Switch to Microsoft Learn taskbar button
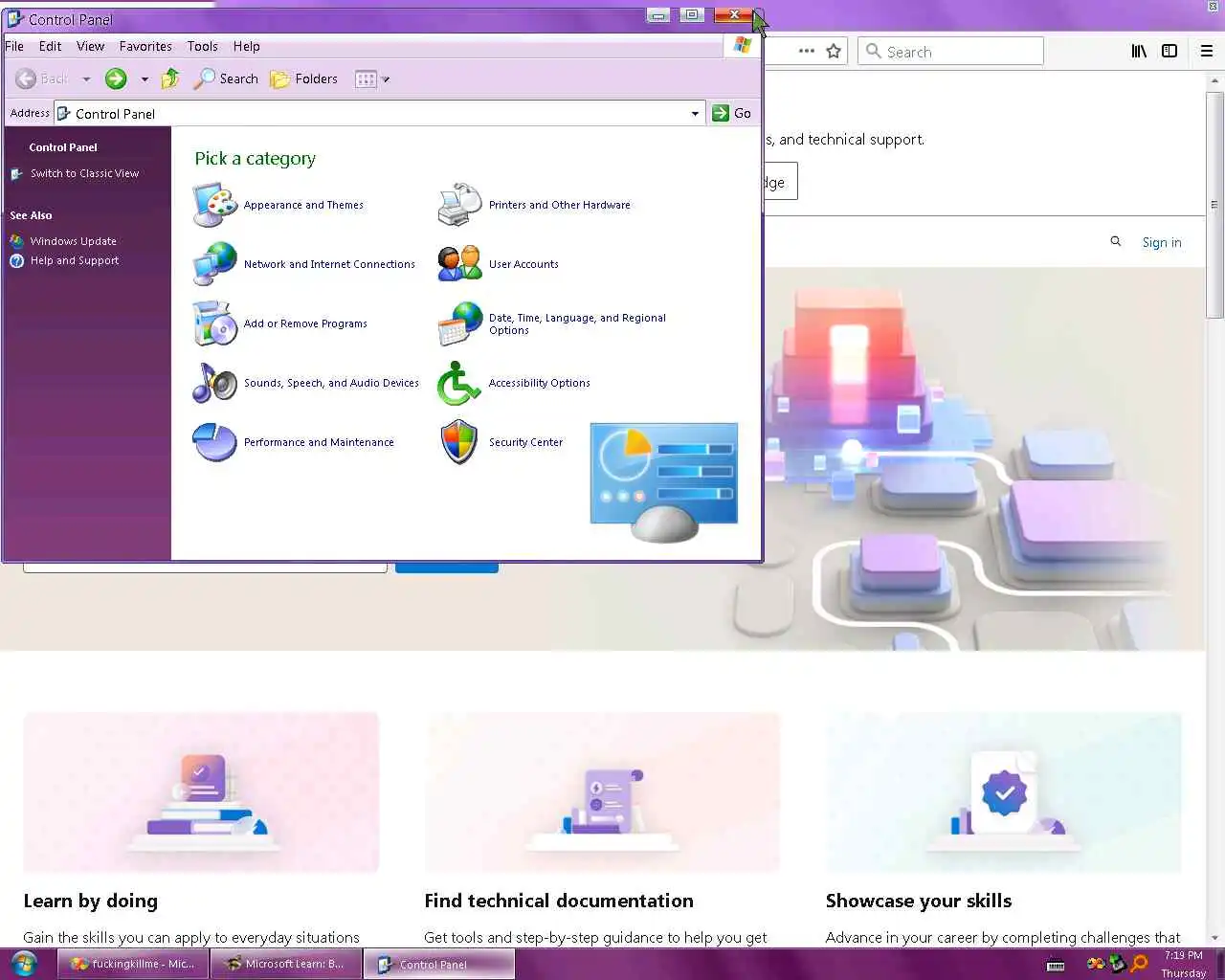This screenshot has height=980, width=1225. (x=285, y=964)
